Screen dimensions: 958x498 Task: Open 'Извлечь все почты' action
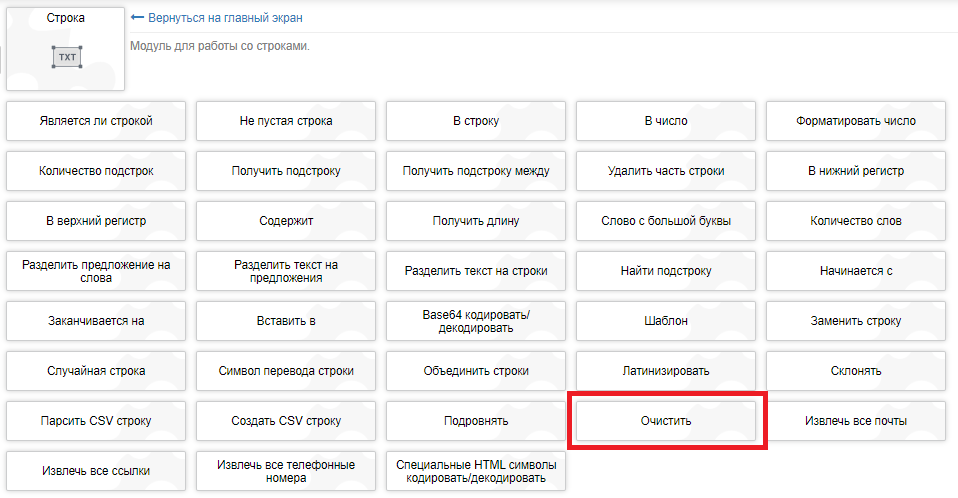tap(856, 422)
